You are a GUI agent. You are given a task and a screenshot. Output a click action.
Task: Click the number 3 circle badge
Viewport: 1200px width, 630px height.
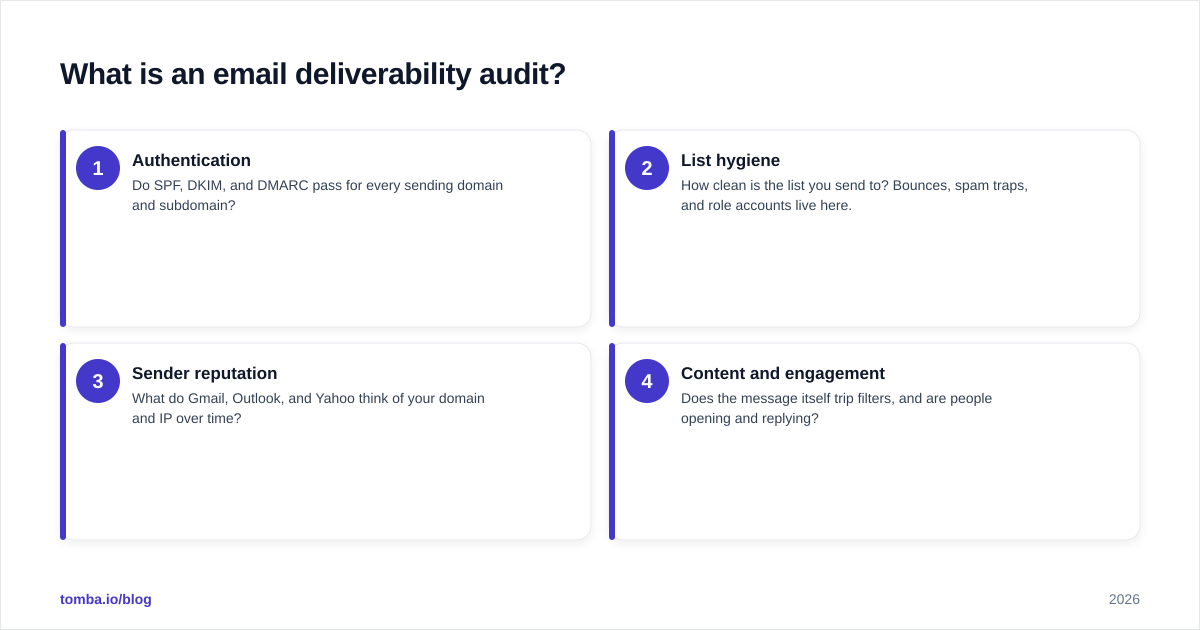coord(98,381)
